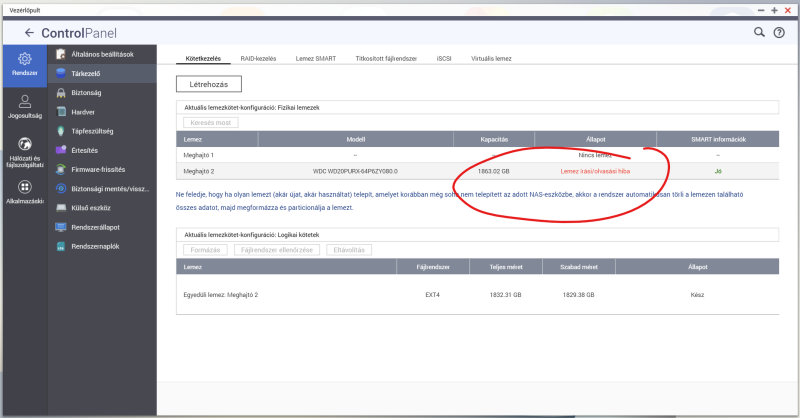The image size is (800, 418).
Task: Minimize the Vezérlőpult window
Action: 761,10
